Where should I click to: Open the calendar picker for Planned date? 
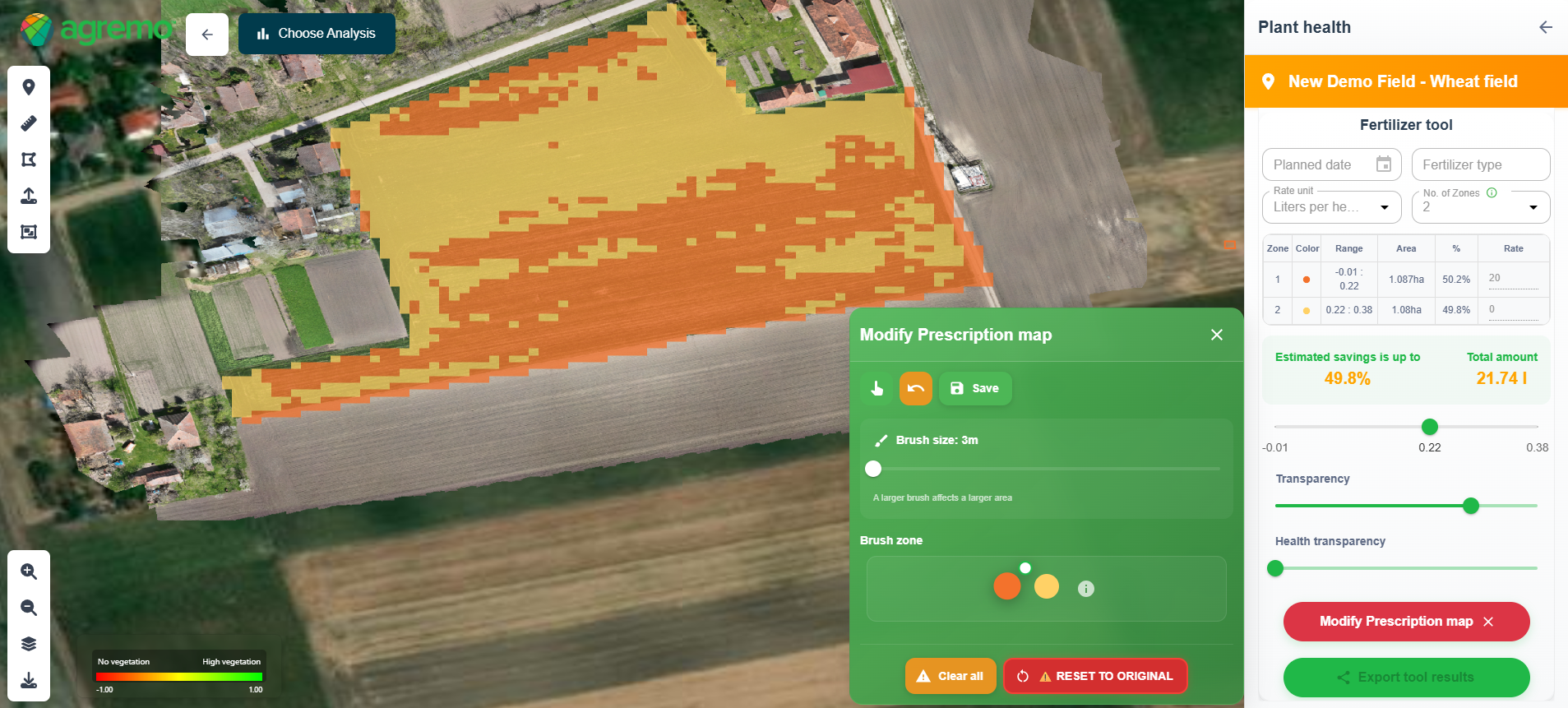(x=1384, y=164)
